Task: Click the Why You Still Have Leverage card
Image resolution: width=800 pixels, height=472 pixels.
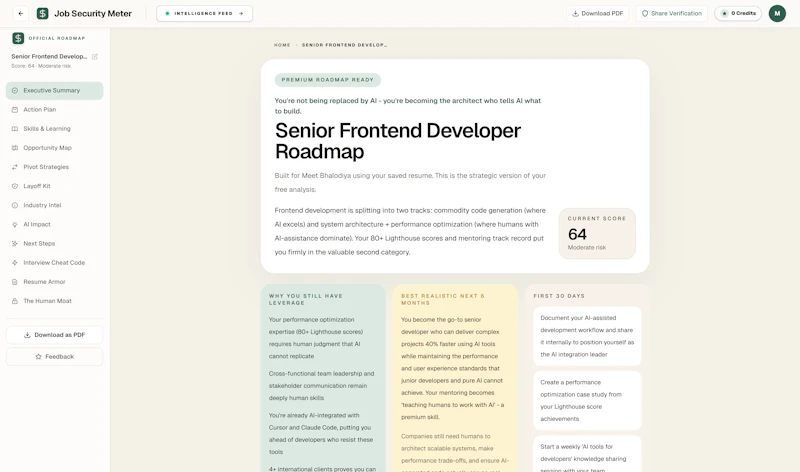Action: click(323, 378)
